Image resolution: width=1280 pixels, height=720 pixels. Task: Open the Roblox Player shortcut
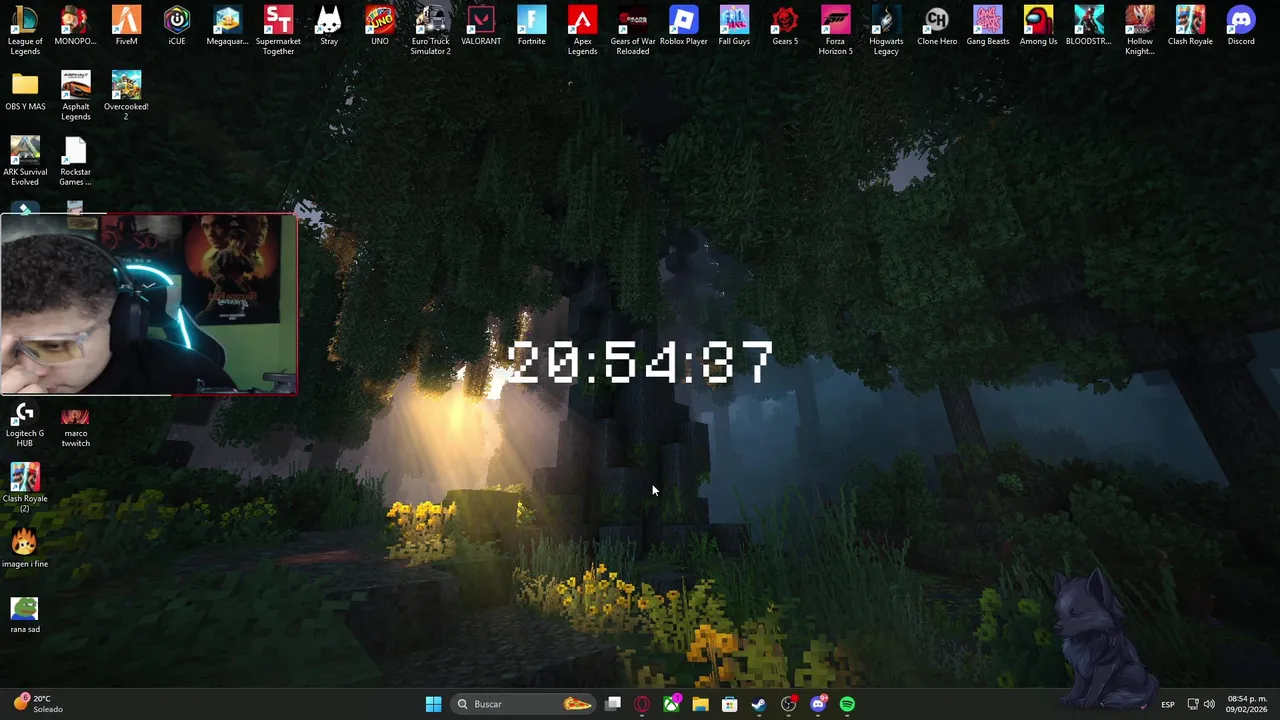[x=683, y=25]
